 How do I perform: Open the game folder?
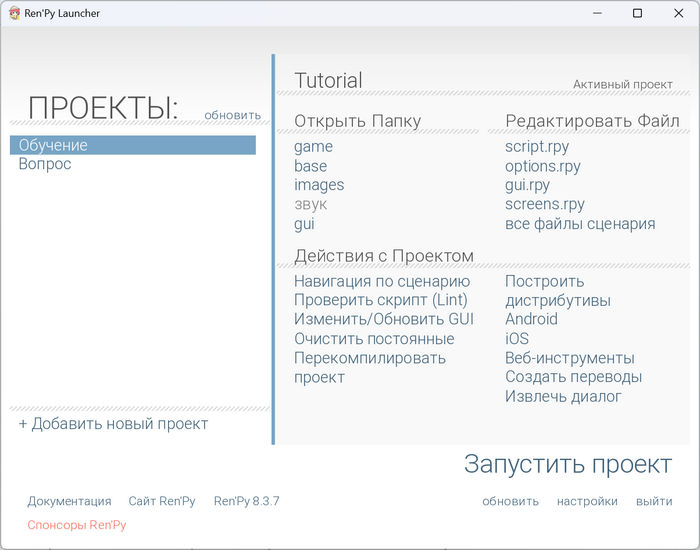(313, 147)
